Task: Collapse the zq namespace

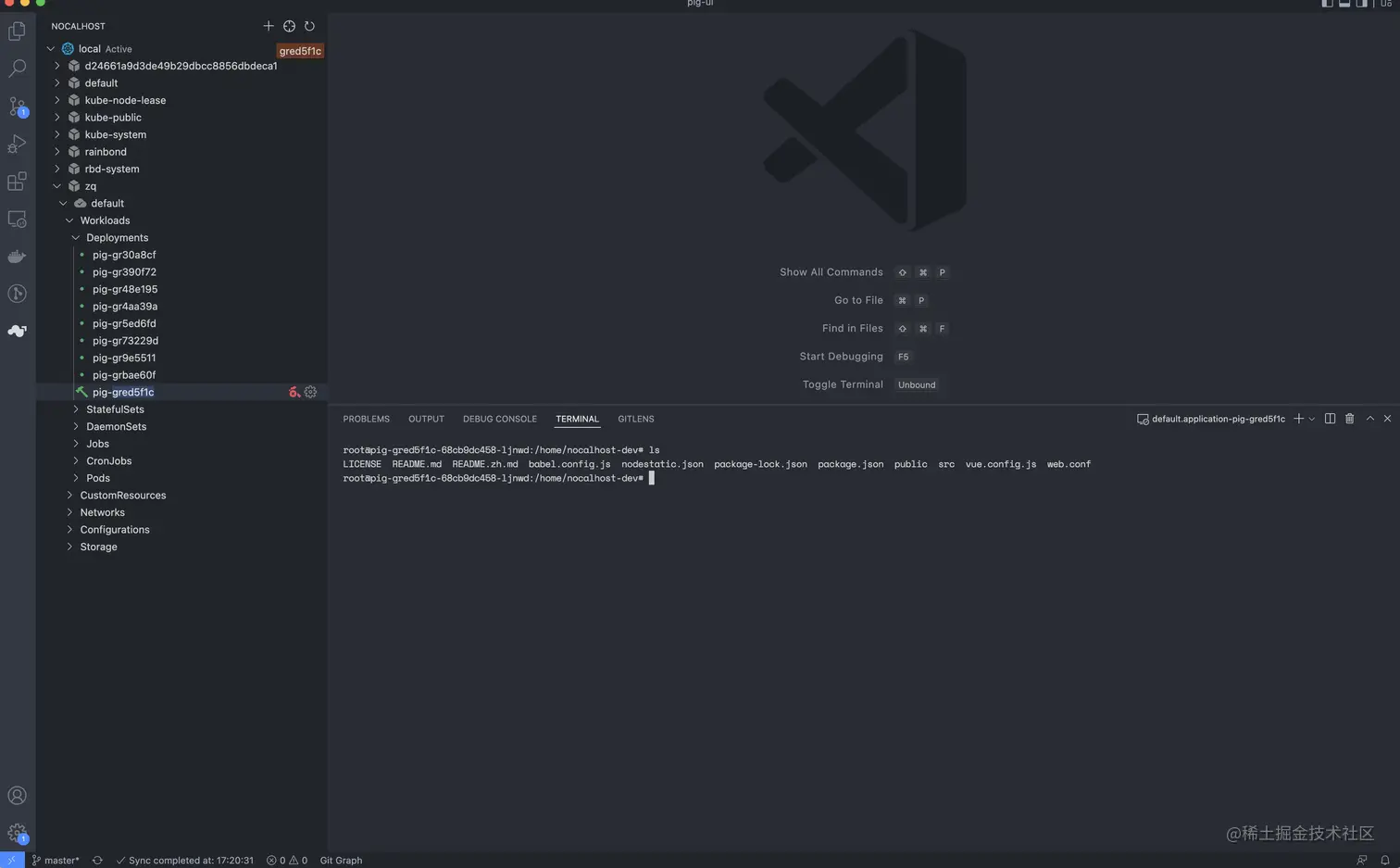Action: [57, 185]
